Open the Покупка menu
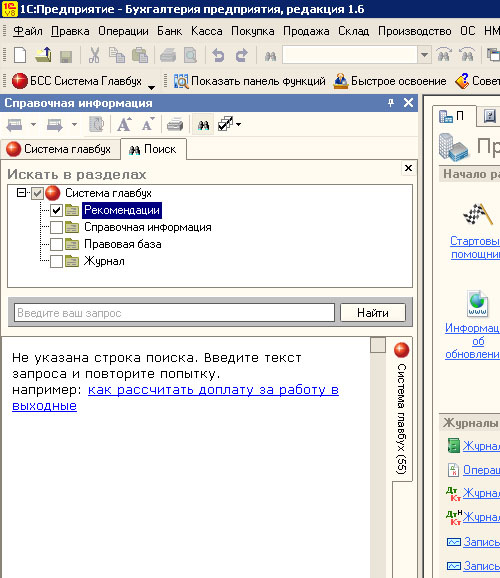The width and height of the screenshot is (500, 578). point(253,31)
